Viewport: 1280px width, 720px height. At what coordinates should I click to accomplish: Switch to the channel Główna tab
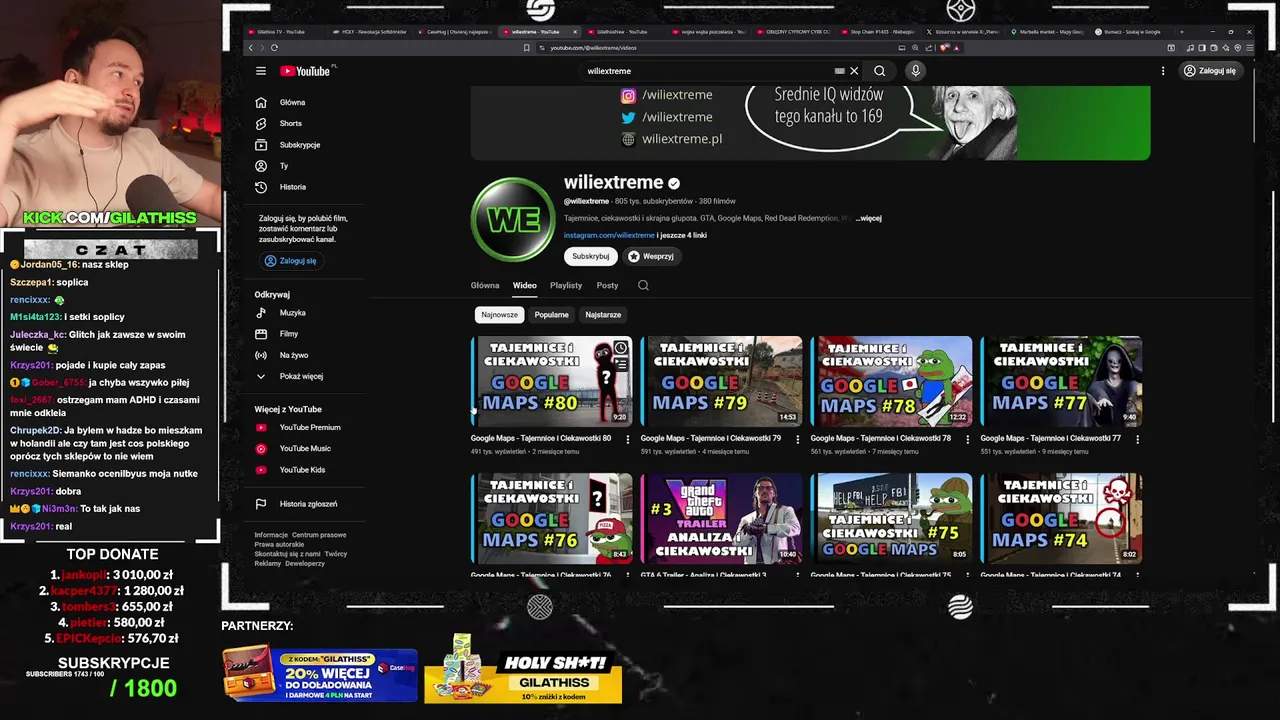click(x=485, y=285)
